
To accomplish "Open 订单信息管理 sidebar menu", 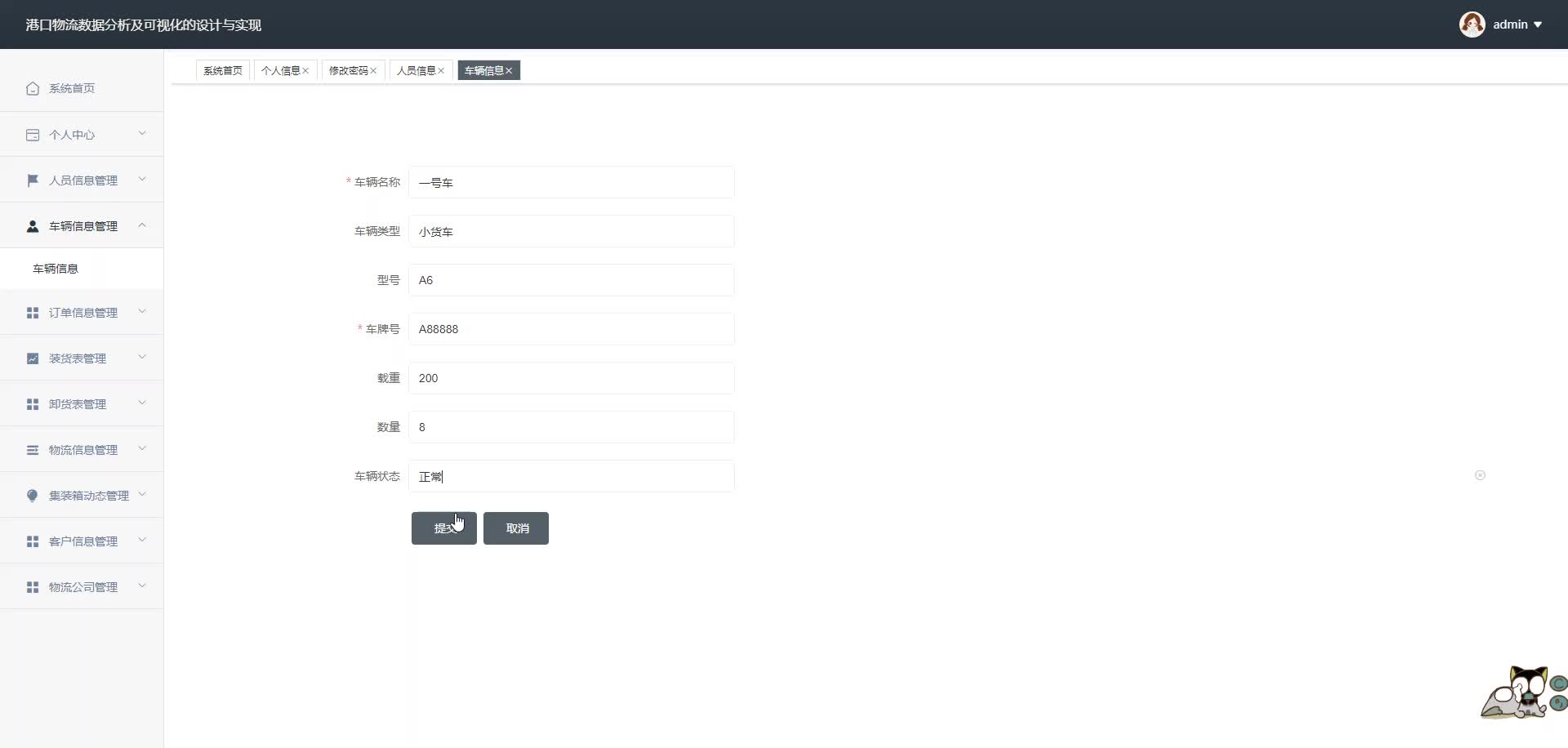I will 82,313.
